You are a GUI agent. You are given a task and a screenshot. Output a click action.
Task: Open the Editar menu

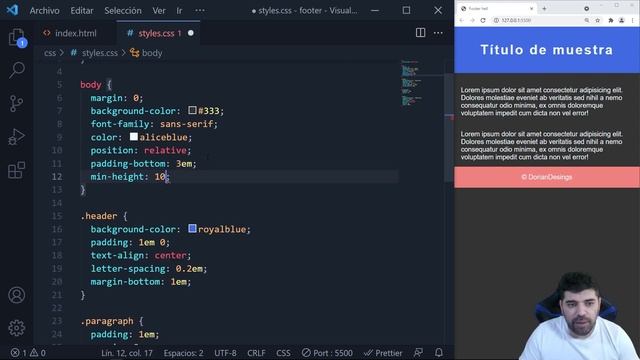(x=82, y=10)
